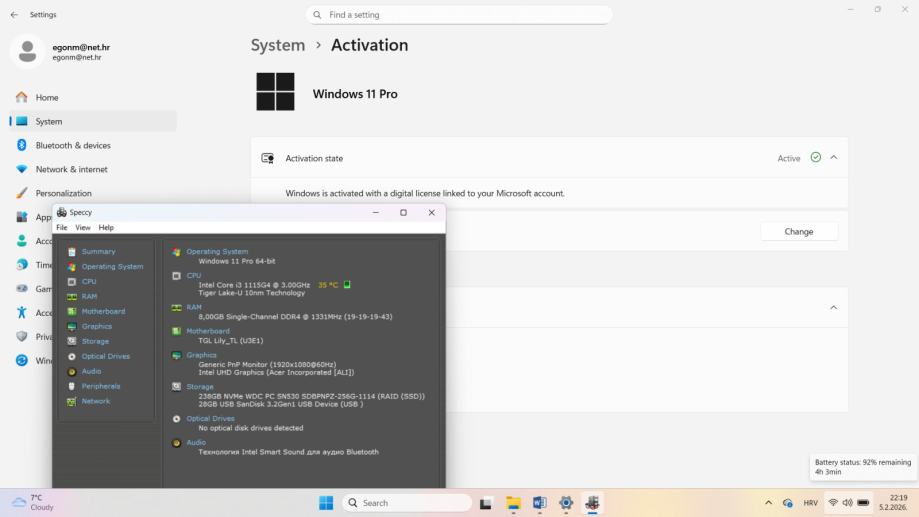Collapse the Activation state section
This screenshot has width=919, height=517.
[833, 158]
